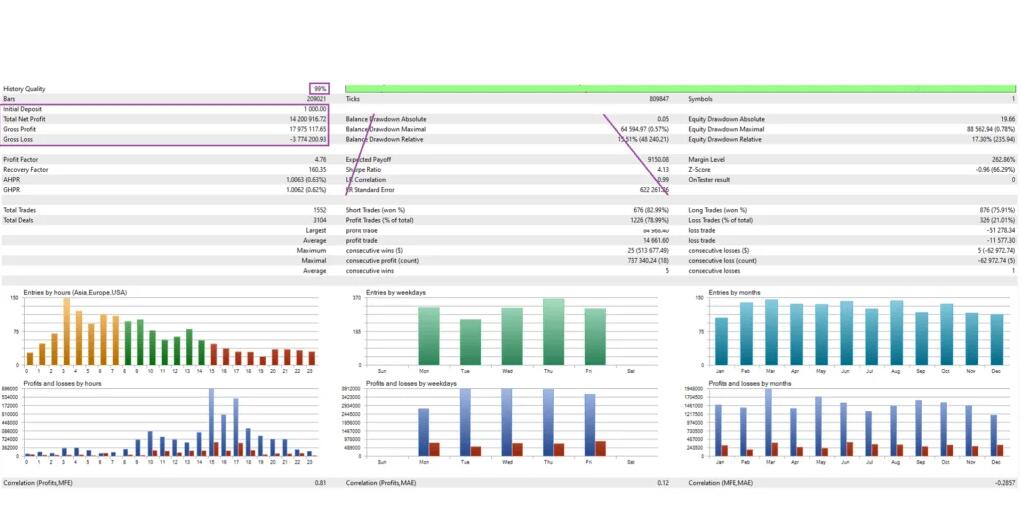
Task: Click Profits and losses by months title
Action: tap(751, 383)
